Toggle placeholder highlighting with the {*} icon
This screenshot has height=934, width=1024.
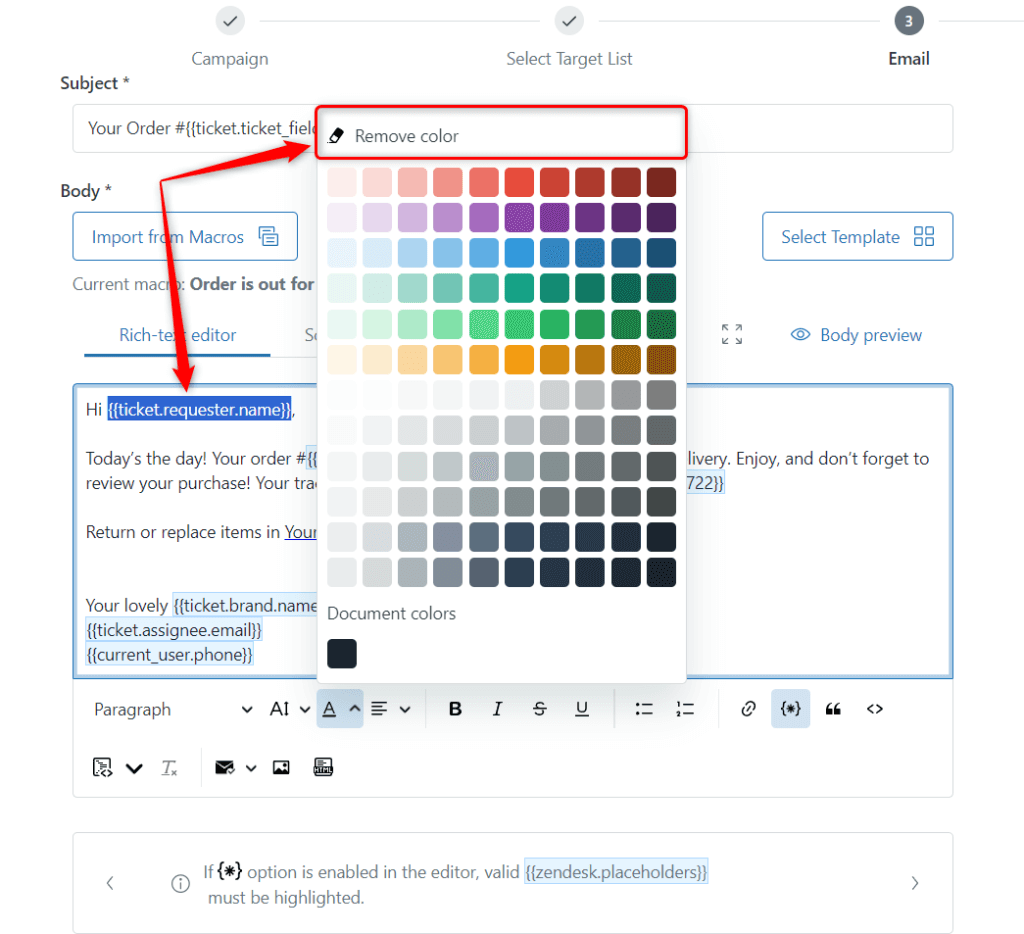click(x=790, y=708)
